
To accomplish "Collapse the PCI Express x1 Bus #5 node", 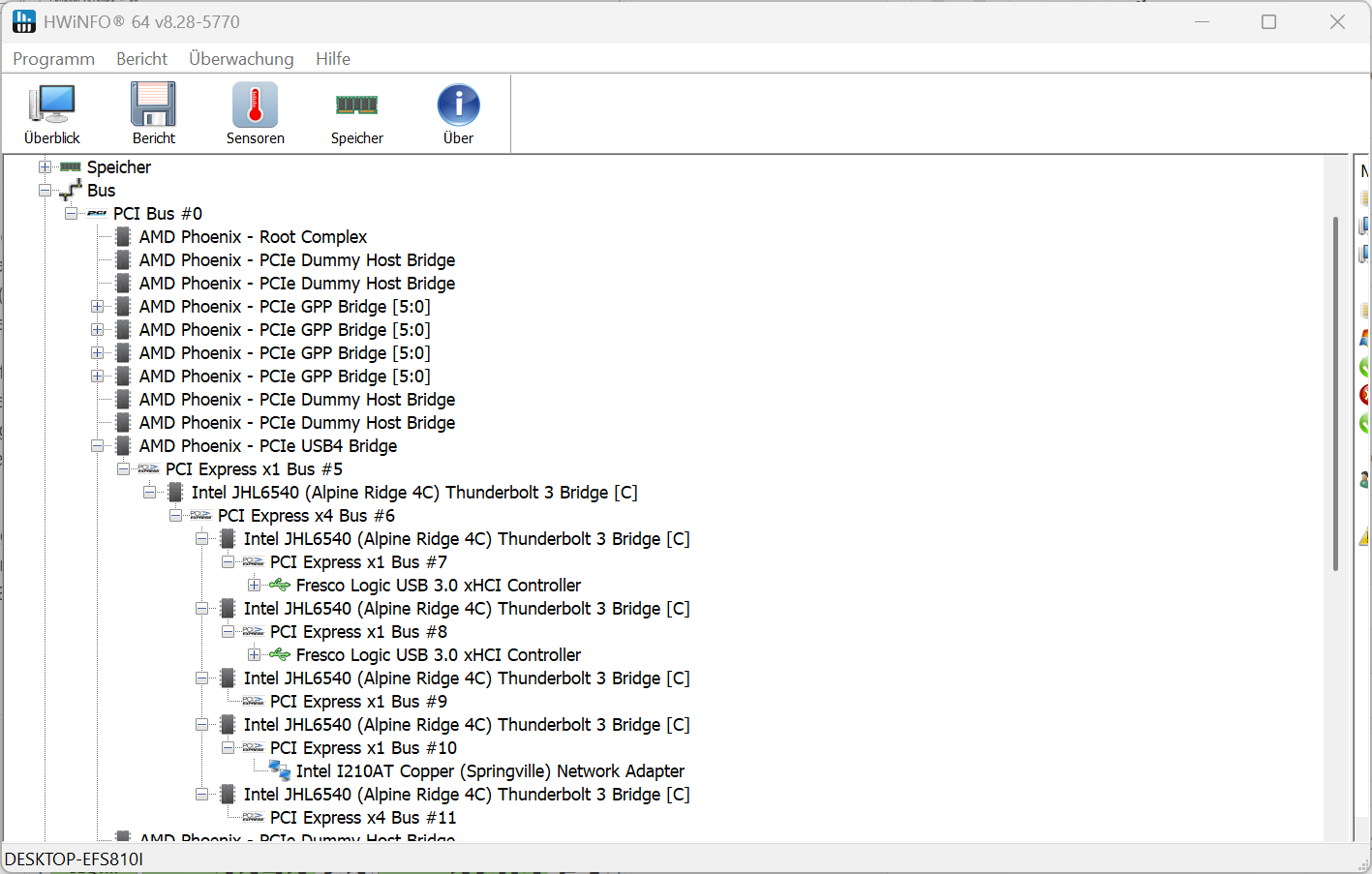I will [x=123, y=468].
